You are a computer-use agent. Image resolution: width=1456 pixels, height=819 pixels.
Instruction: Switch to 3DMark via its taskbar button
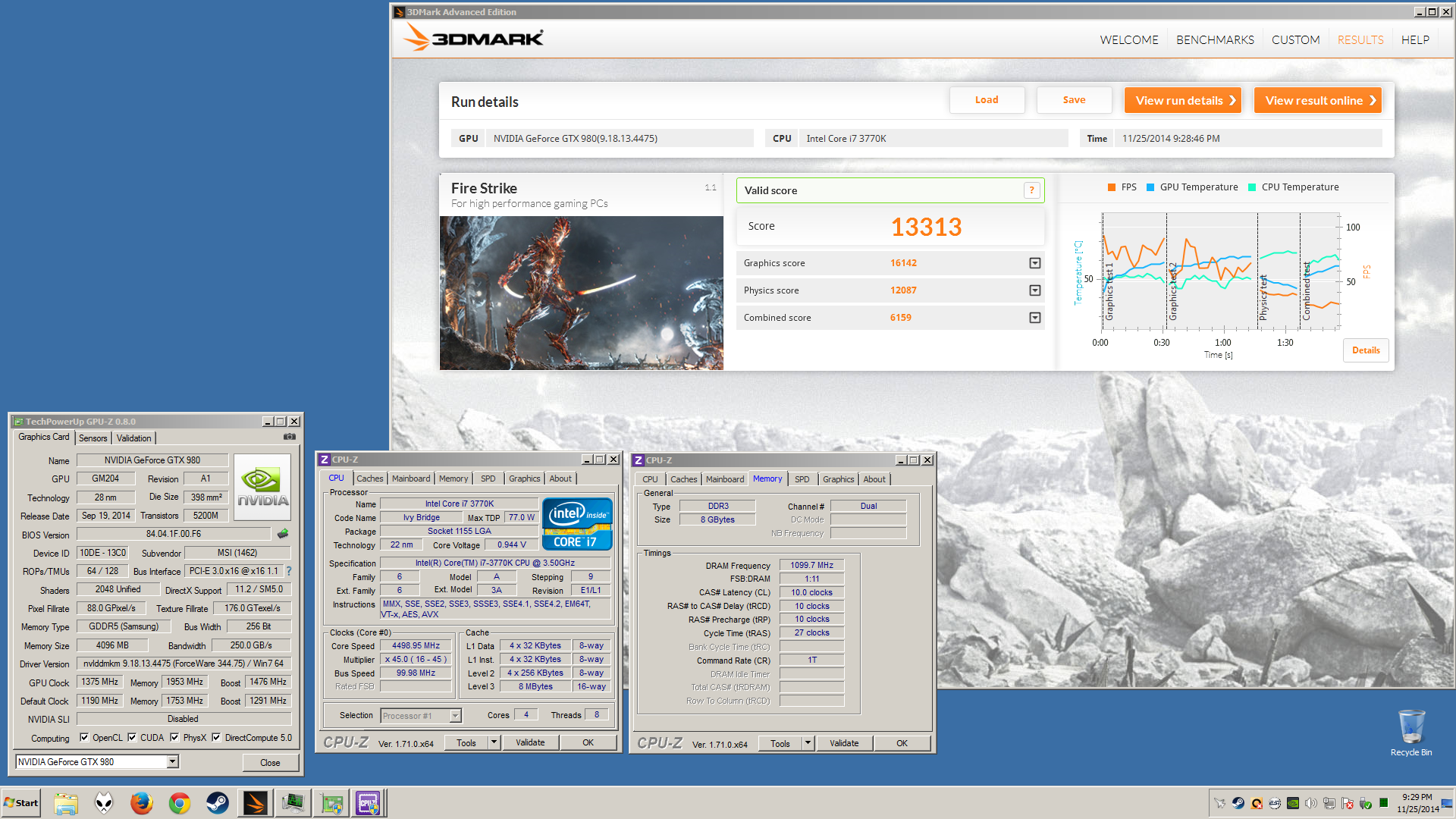click(x=255, y=803)
